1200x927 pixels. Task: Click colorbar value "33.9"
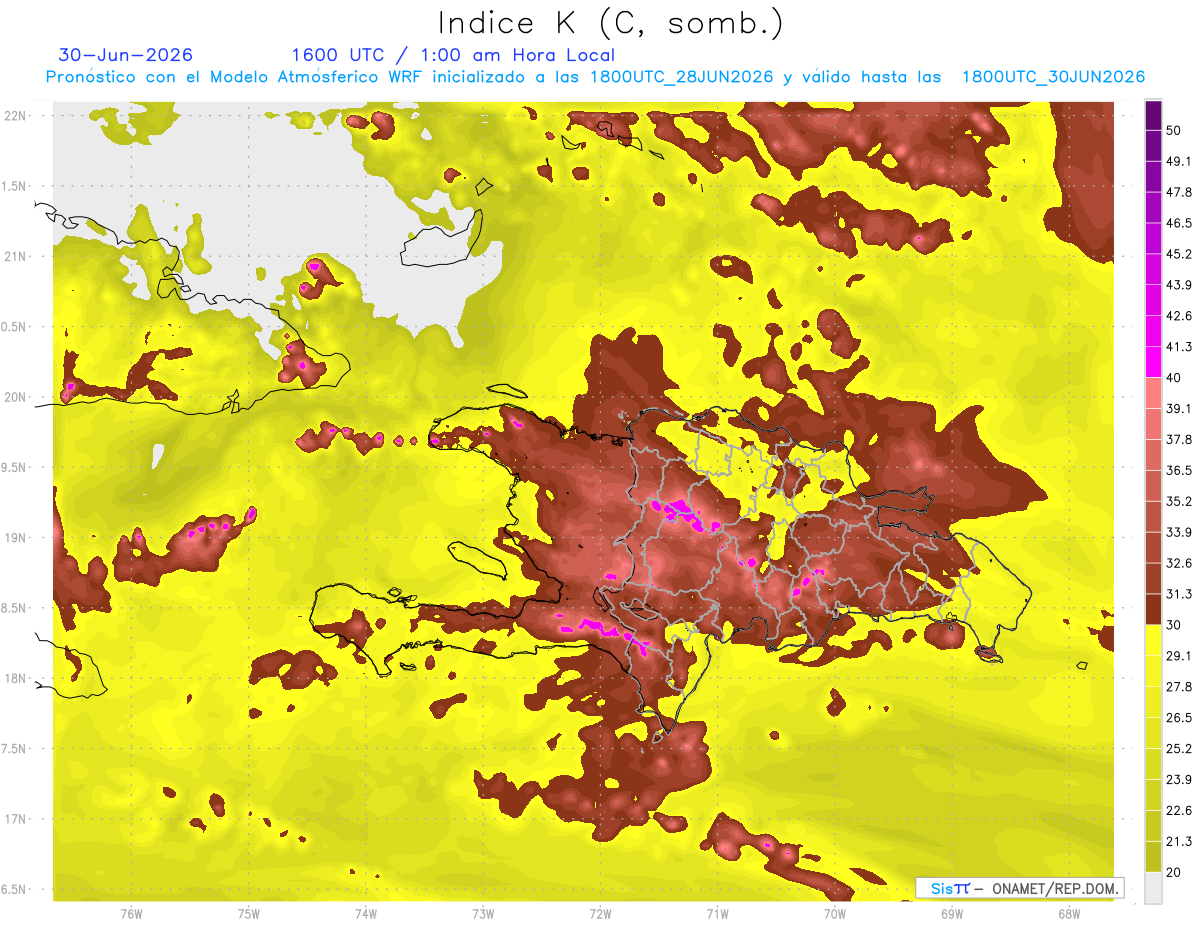[x=1179, y=532]
